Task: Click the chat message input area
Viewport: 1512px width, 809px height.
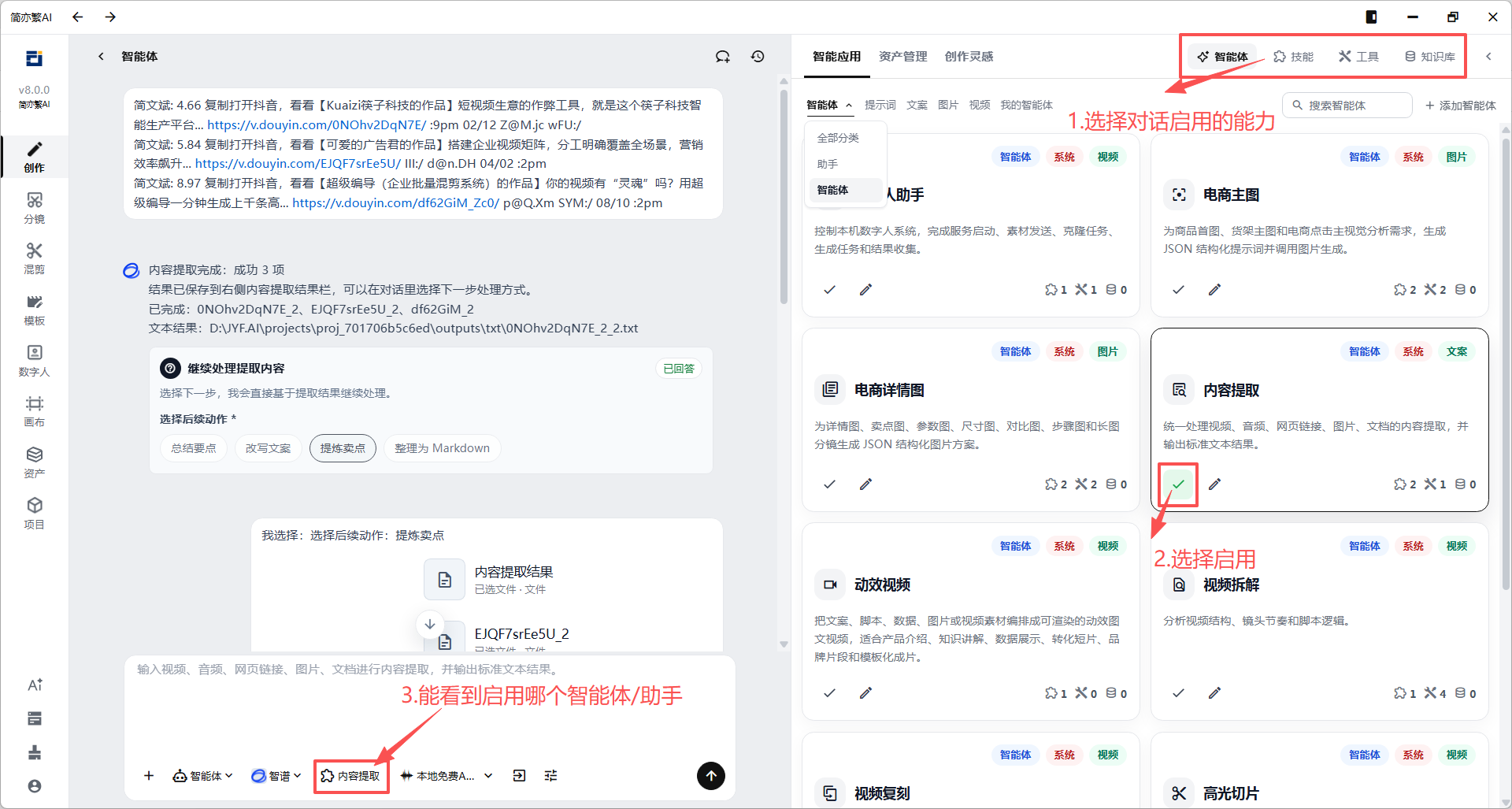Action: coord(430,705)
